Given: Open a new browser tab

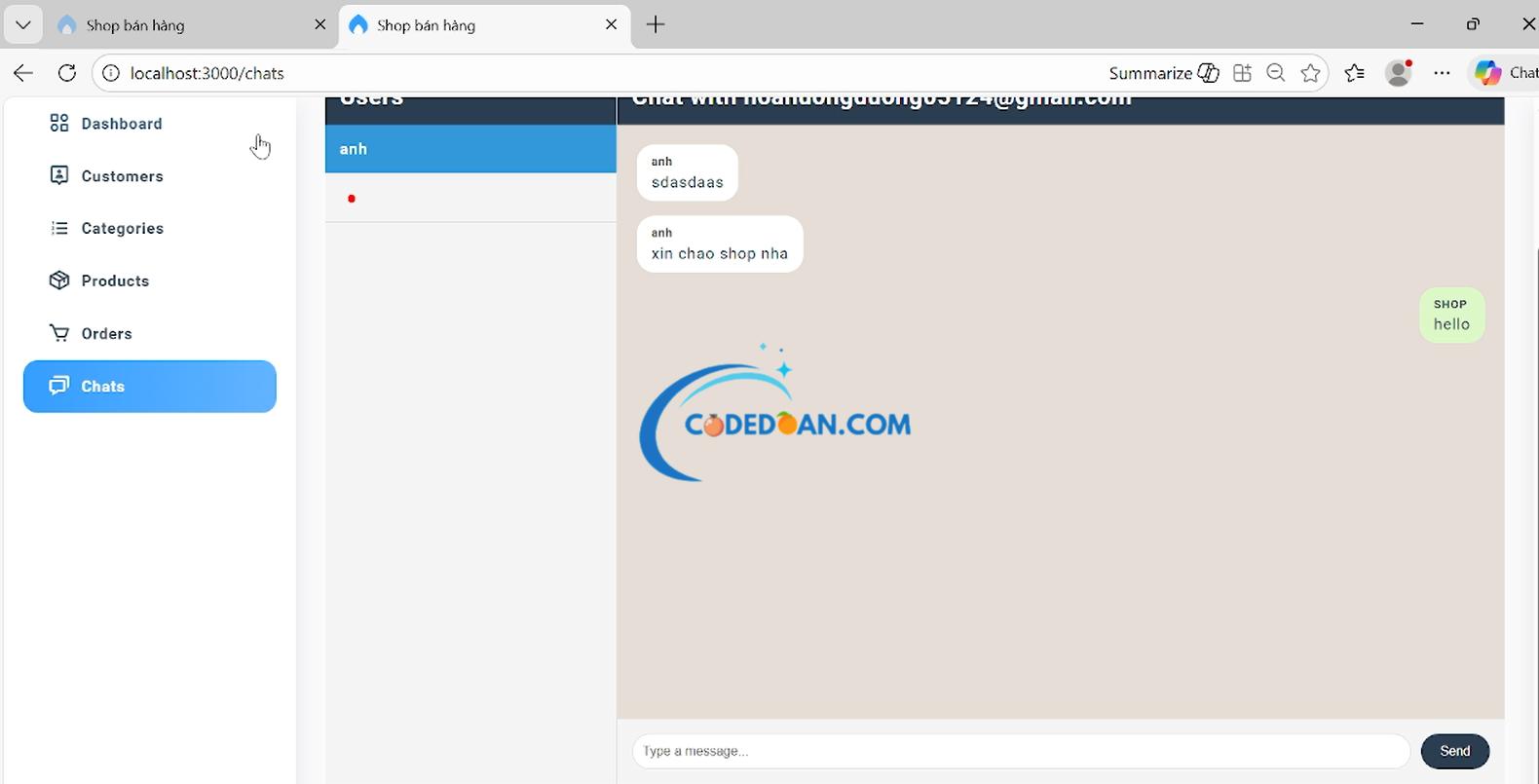Looking at the screenshot, I should [x=656, y=24].
